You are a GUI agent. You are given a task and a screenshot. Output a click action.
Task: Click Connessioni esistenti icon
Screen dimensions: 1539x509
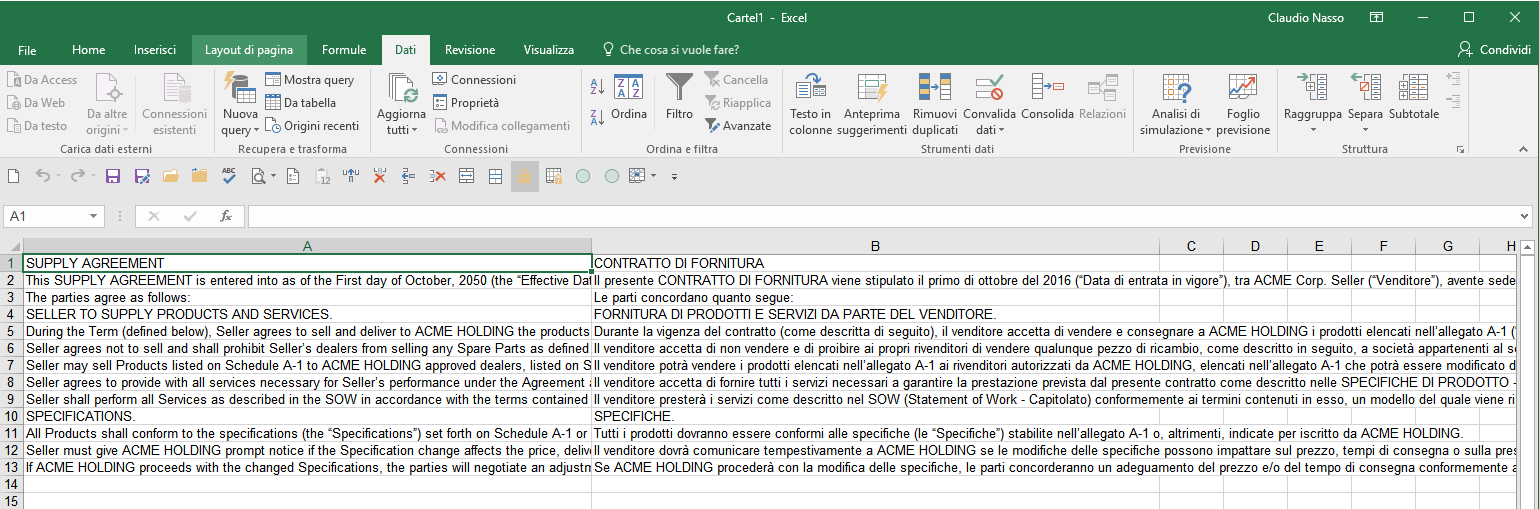pos(175,87)
